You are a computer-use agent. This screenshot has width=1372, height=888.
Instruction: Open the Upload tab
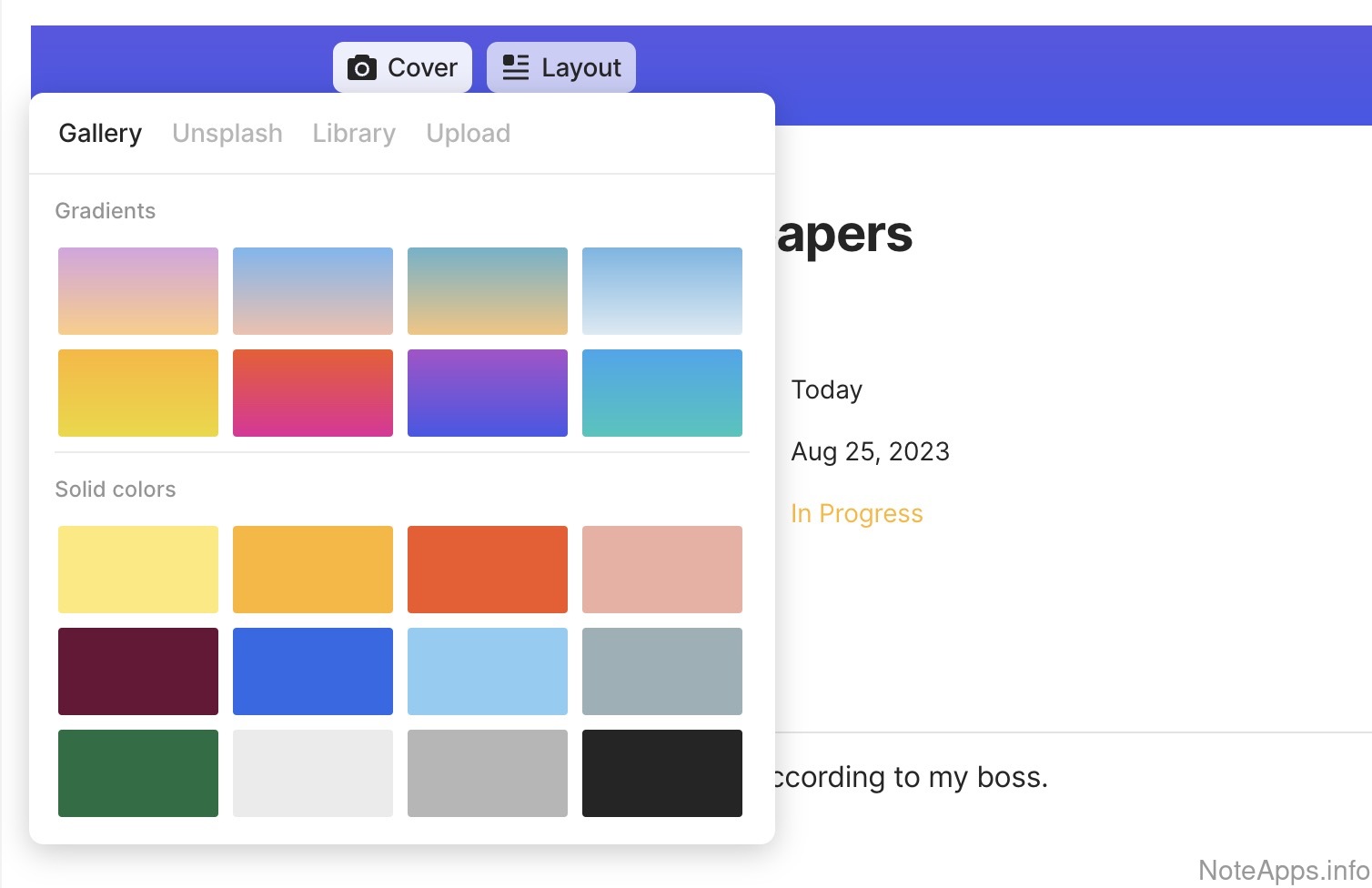468,134
